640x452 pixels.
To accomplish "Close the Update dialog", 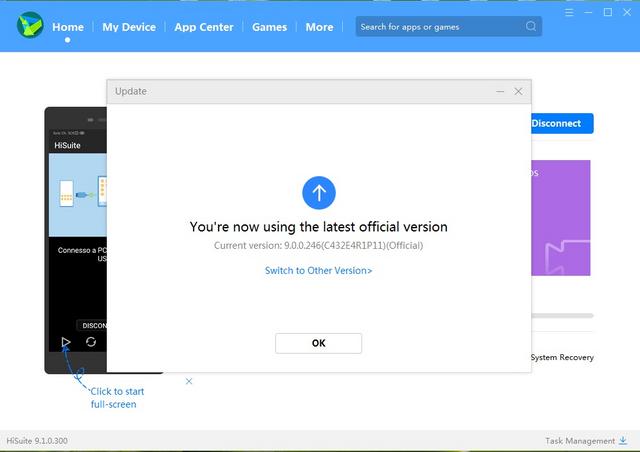I will [x=518, y=91].
